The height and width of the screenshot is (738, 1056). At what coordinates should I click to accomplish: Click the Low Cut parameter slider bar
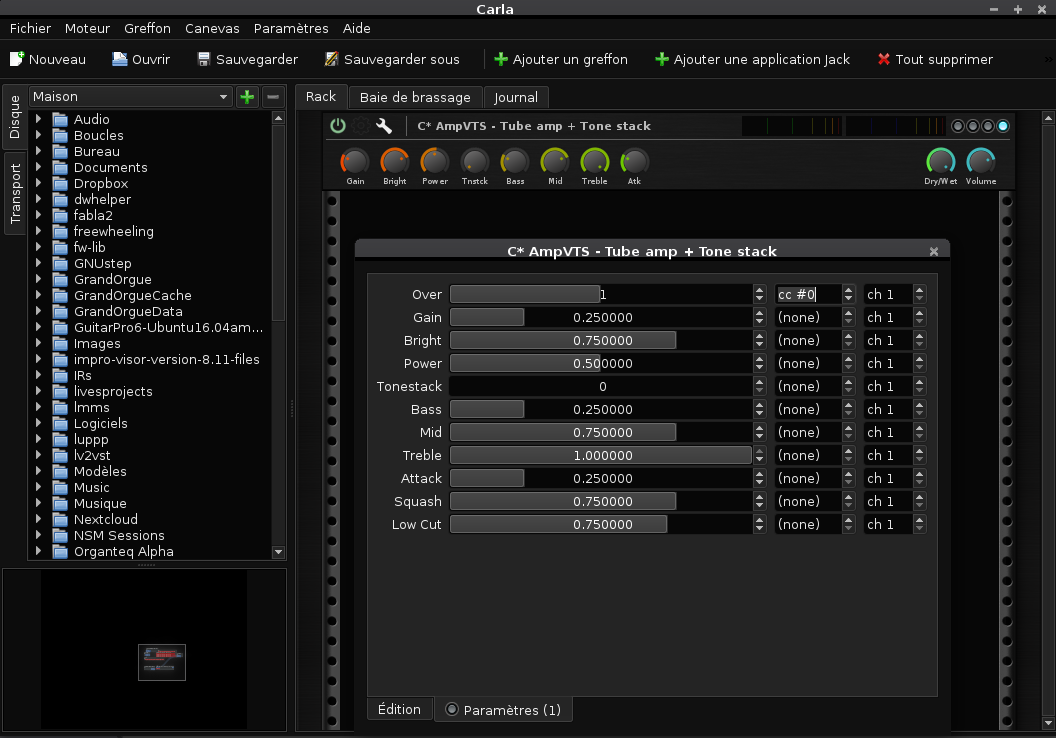601,525
